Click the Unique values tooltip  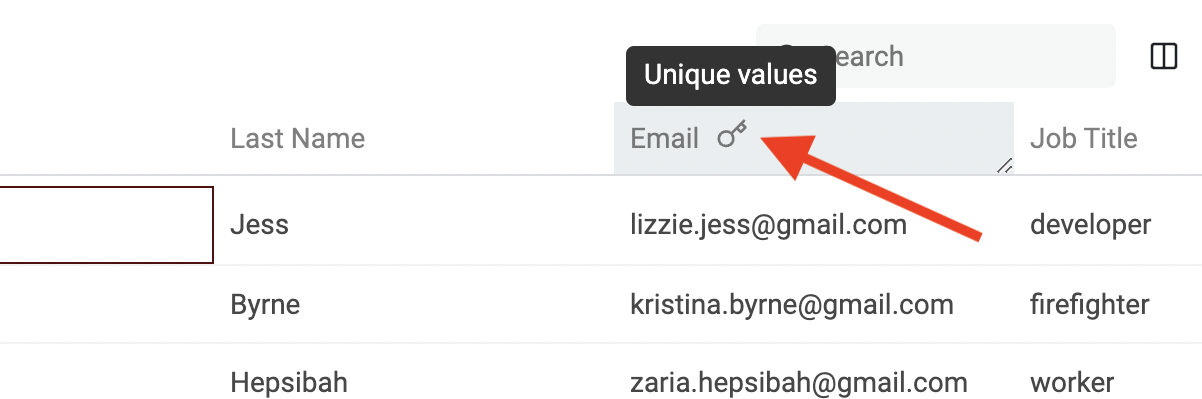tap(730, 75)
